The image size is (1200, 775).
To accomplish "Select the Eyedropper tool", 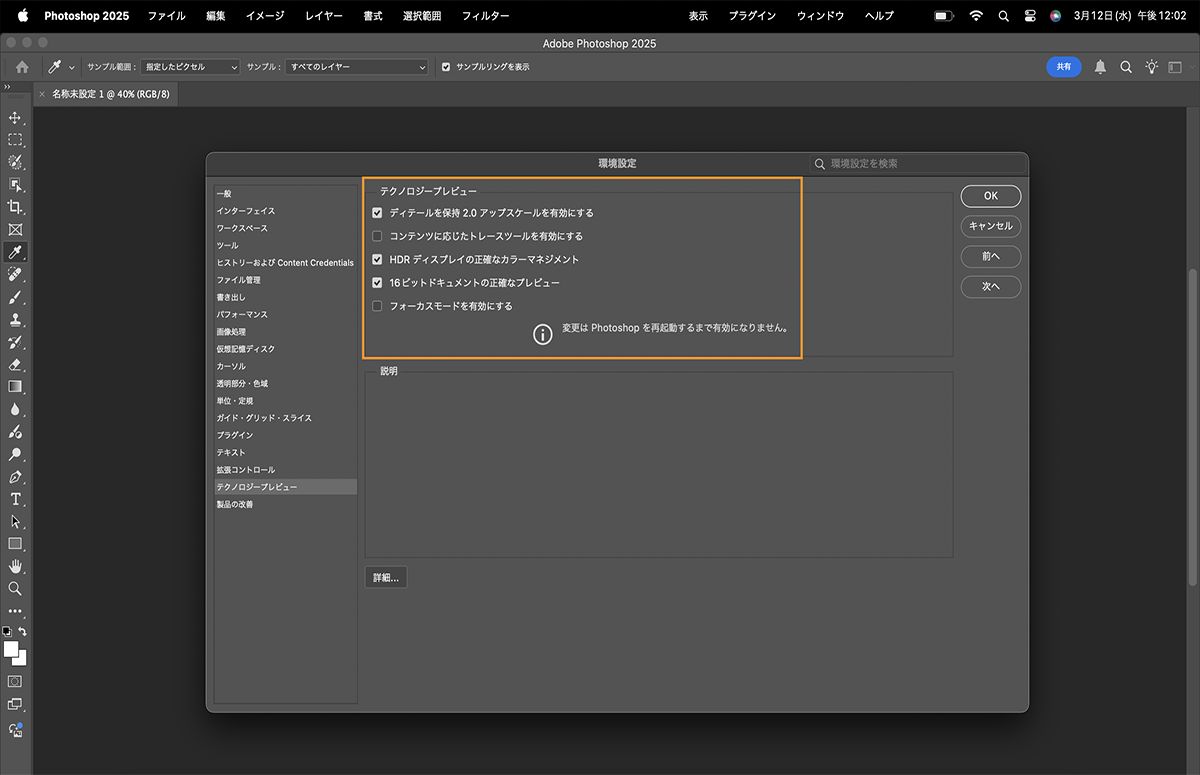I will coord(15,252).
